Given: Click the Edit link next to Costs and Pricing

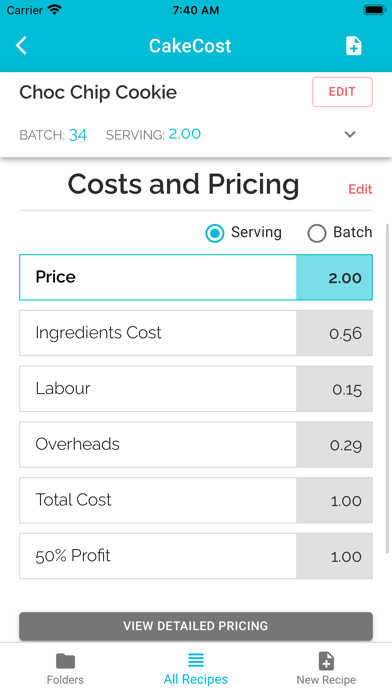Looking at the screenshot, I should tap(360, 190).
